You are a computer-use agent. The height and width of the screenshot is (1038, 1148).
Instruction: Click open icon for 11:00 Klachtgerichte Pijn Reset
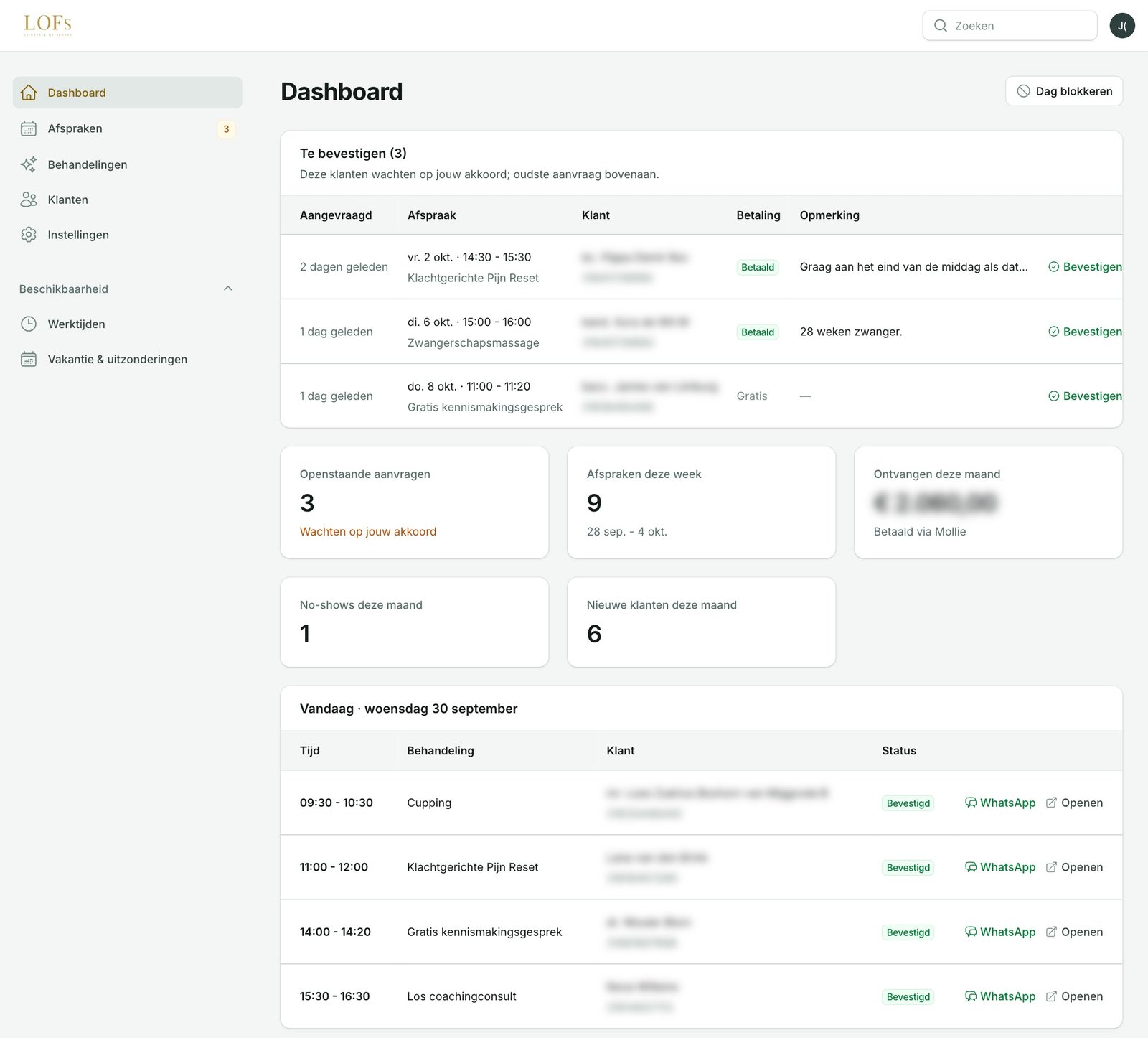tap(1051, 867)
